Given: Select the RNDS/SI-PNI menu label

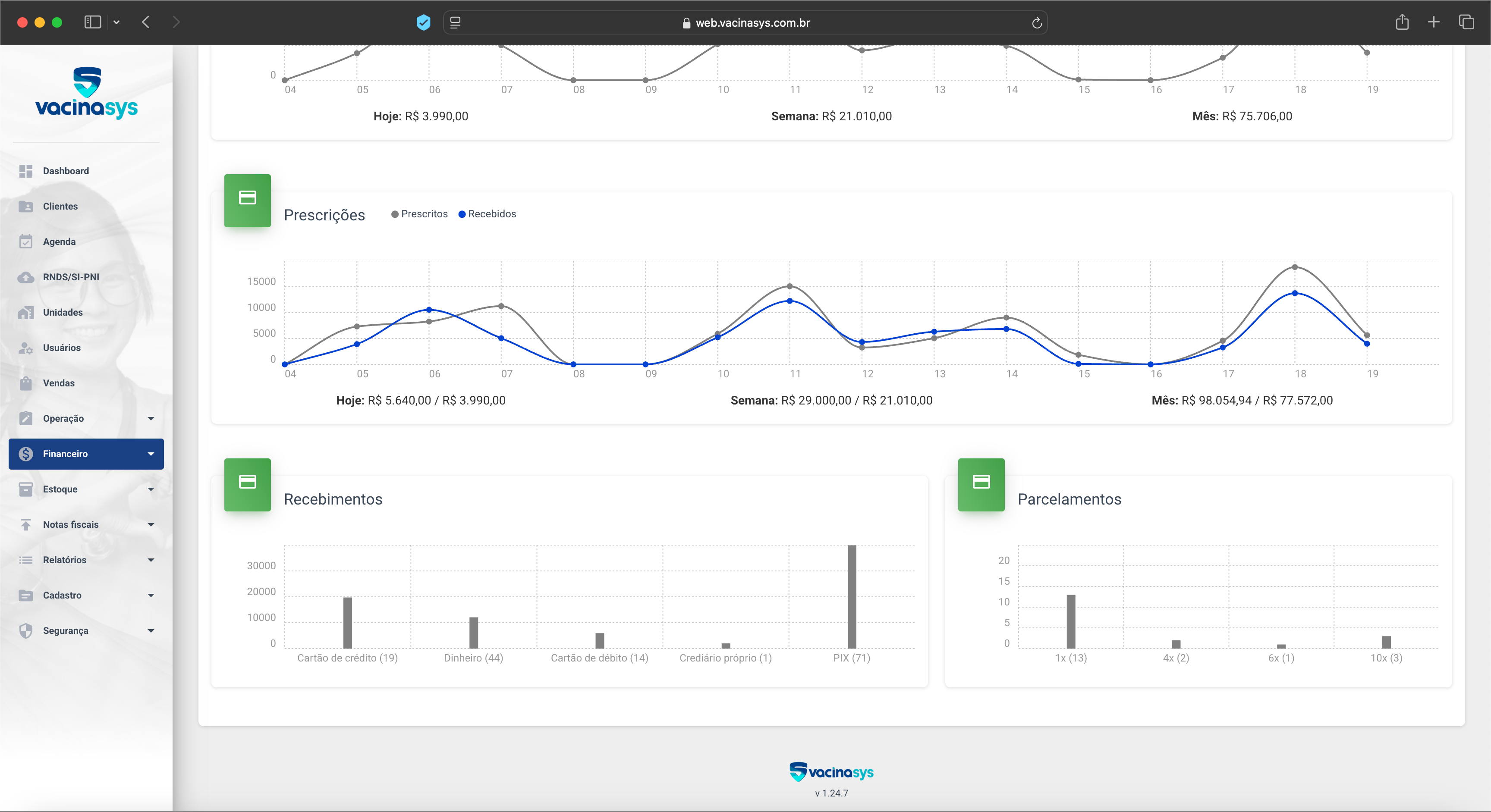Looking at the screenshot, I should [x=71, y=277].
